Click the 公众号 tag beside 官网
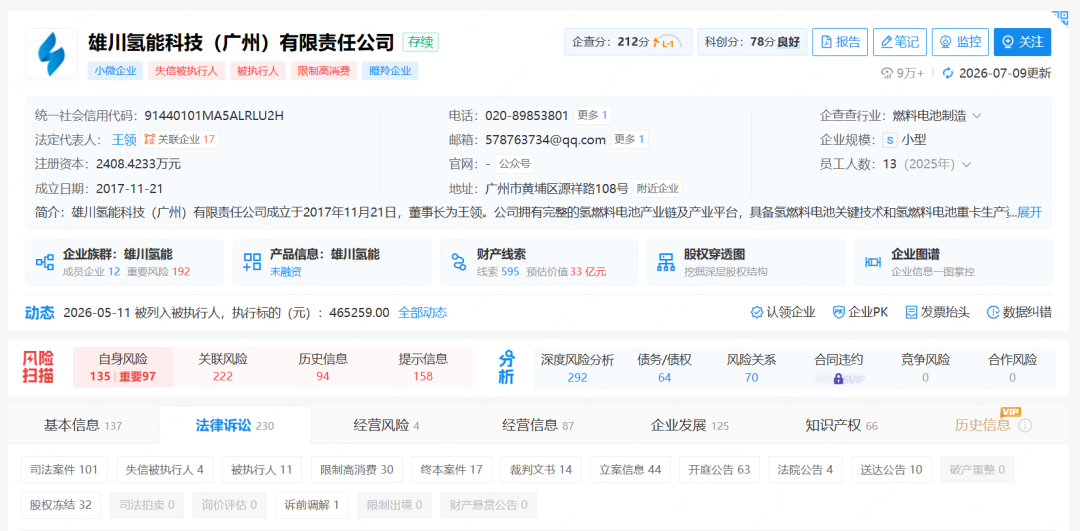Viewport: 1080px width, 531px height. coord(515,164)
